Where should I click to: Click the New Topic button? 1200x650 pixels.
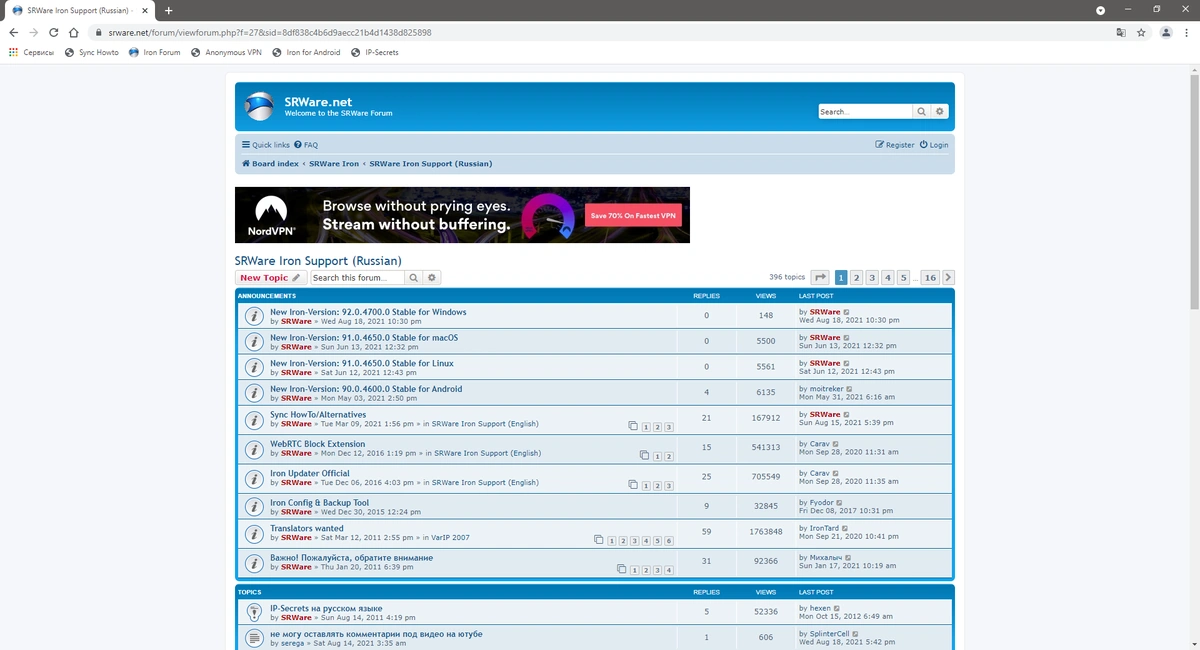[x=270, y=277]
